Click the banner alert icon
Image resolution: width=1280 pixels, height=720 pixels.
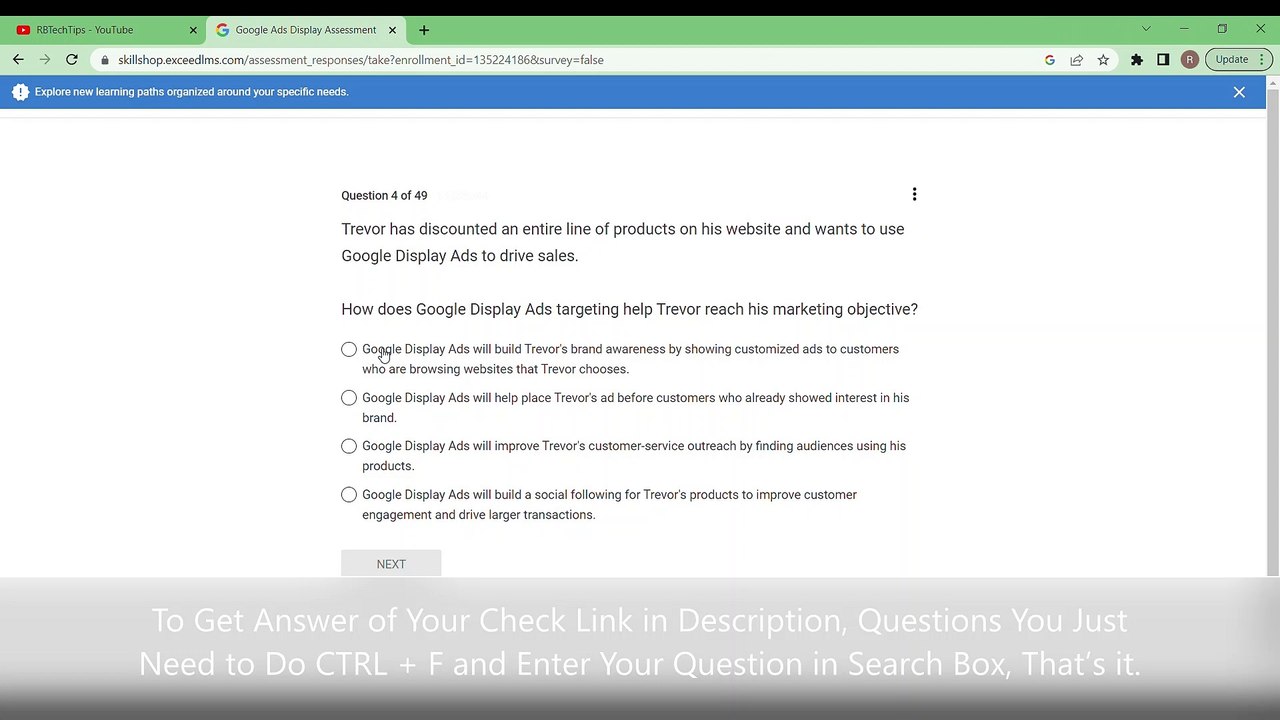20,92
